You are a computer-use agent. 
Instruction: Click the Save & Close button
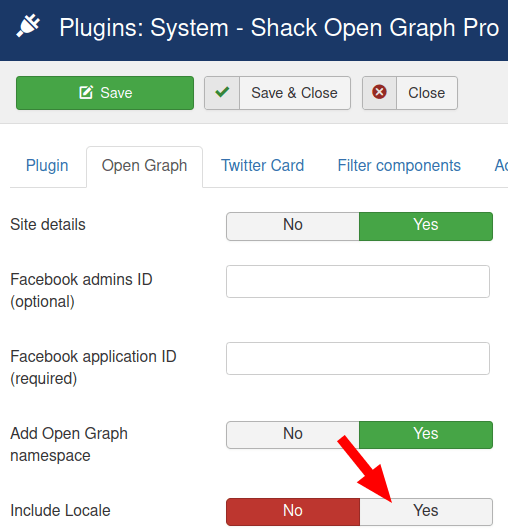click(277, 93)
